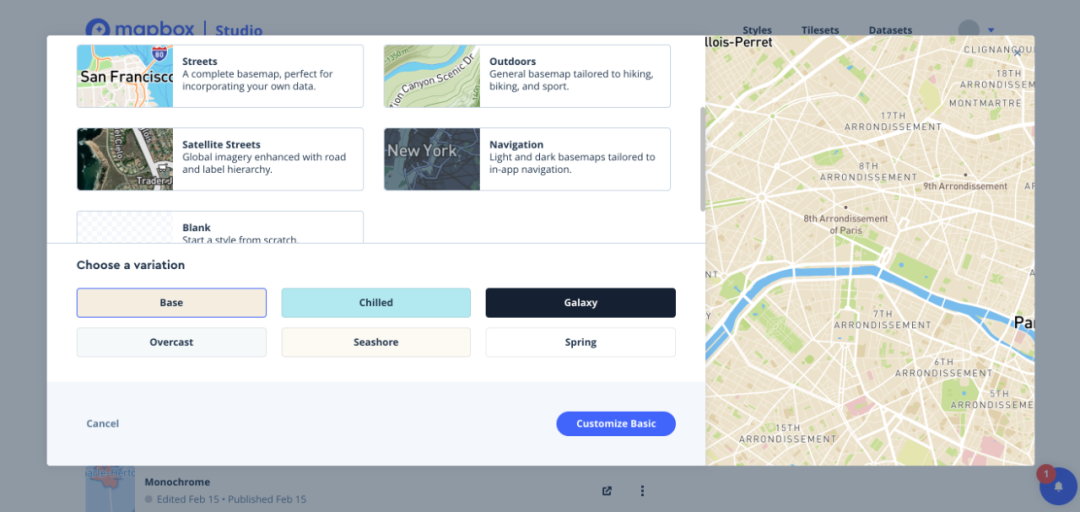Click the Mapbox logo icon

pyautogui.click(x=96, y=29)
